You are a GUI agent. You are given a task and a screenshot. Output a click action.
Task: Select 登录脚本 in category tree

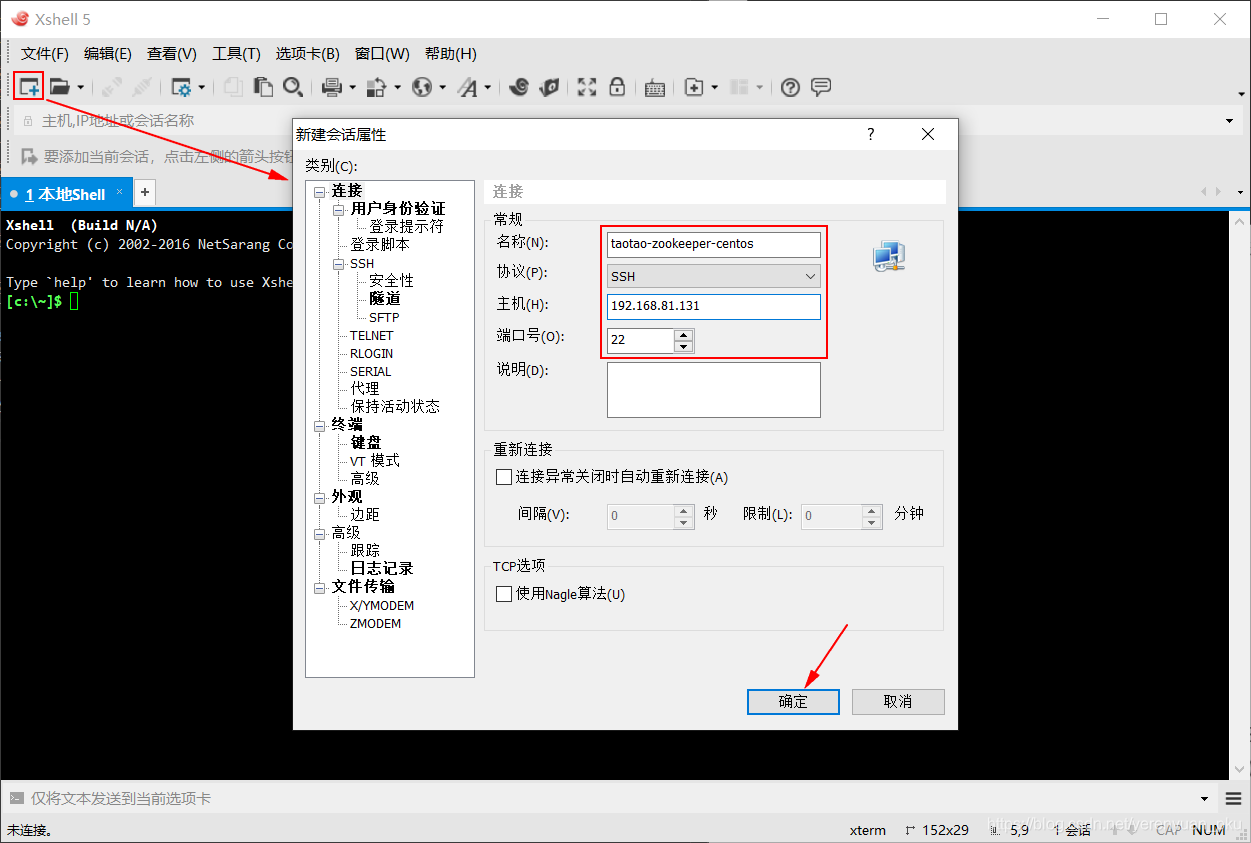[x=380, y=245]
